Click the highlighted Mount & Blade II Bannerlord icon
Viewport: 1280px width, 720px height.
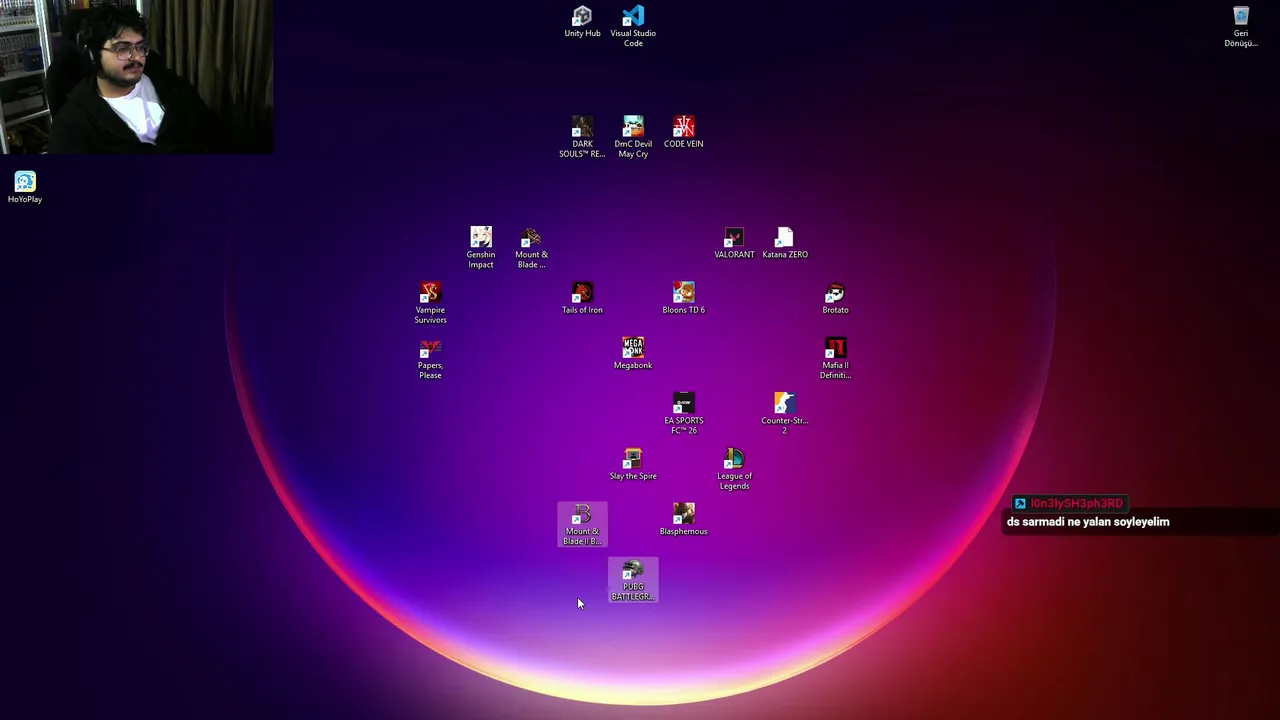click(582, 525)
